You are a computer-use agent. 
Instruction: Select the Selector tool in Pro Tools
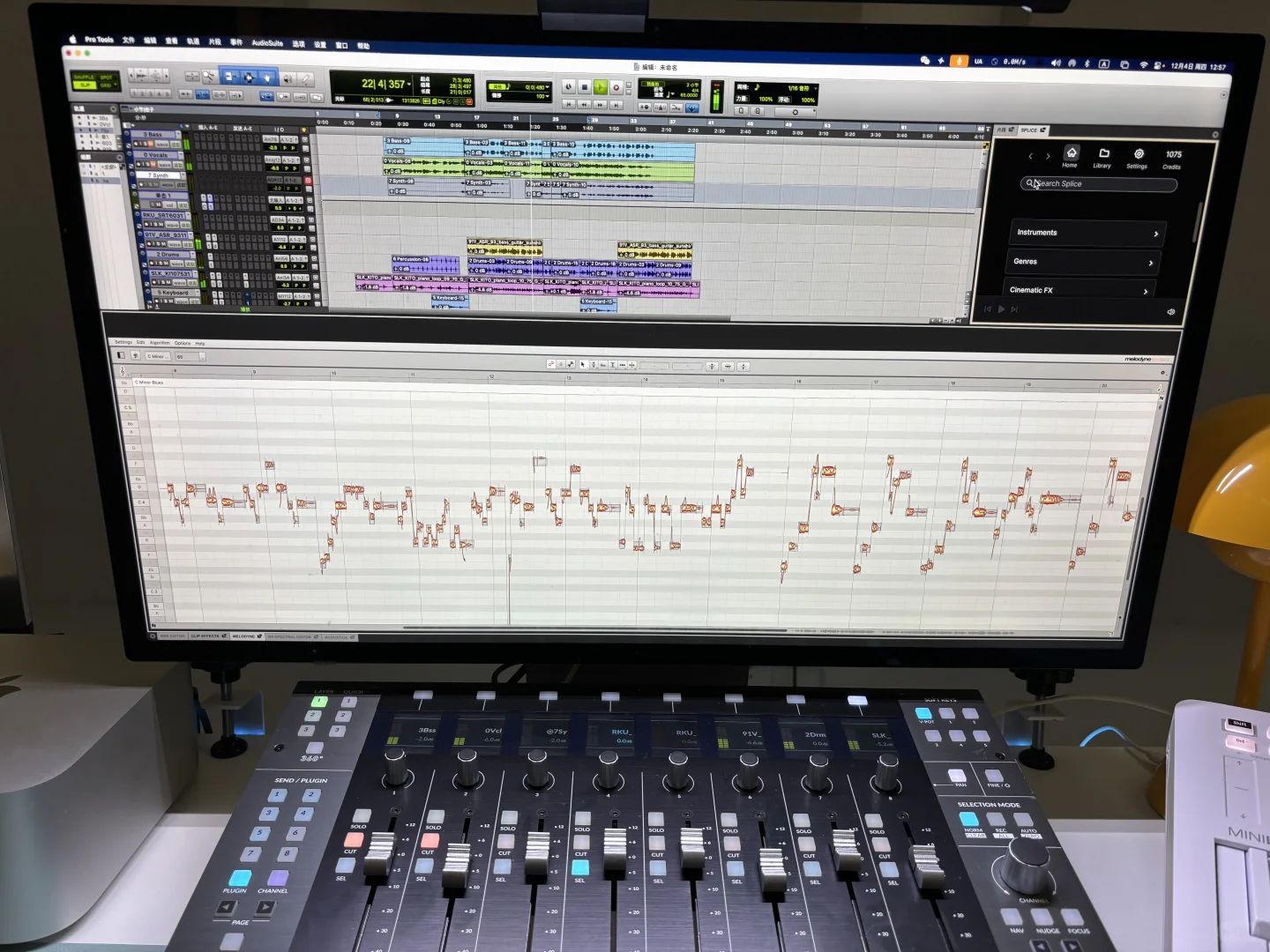[249, 77]
